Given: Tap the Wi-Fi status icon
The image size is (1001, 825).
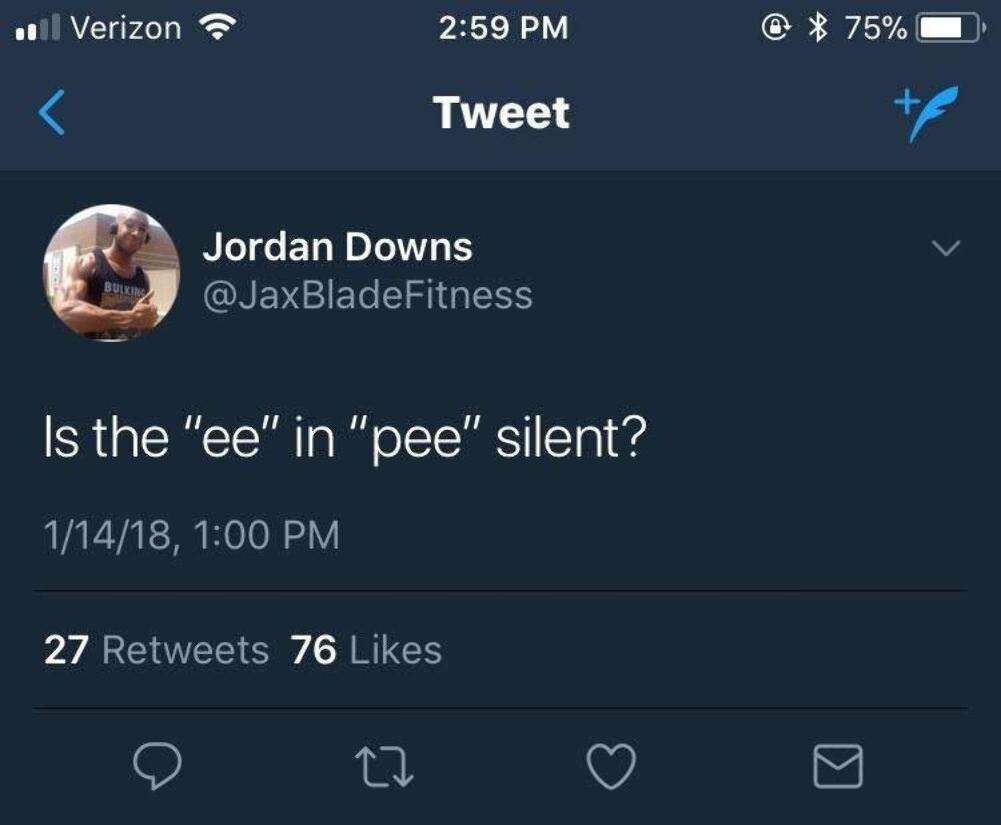Looking at the screenshot, I should click(213, 28).
